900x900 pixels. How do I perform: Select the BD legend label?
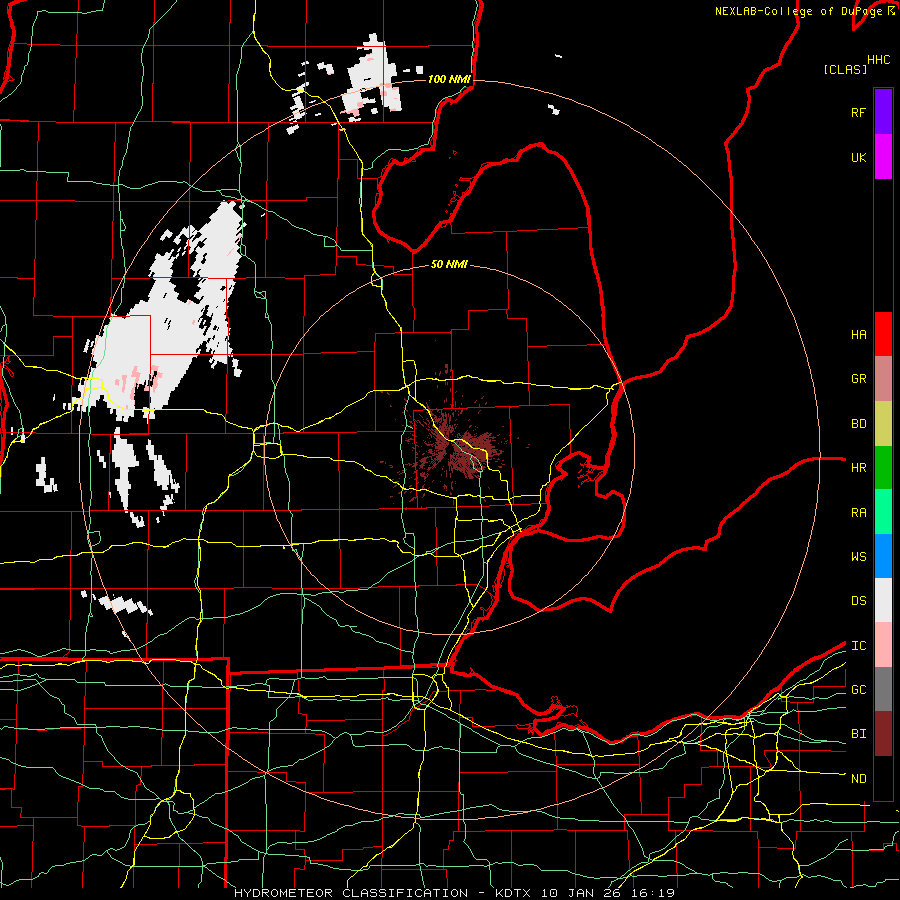pyautogui.click(x=858, y=424)
